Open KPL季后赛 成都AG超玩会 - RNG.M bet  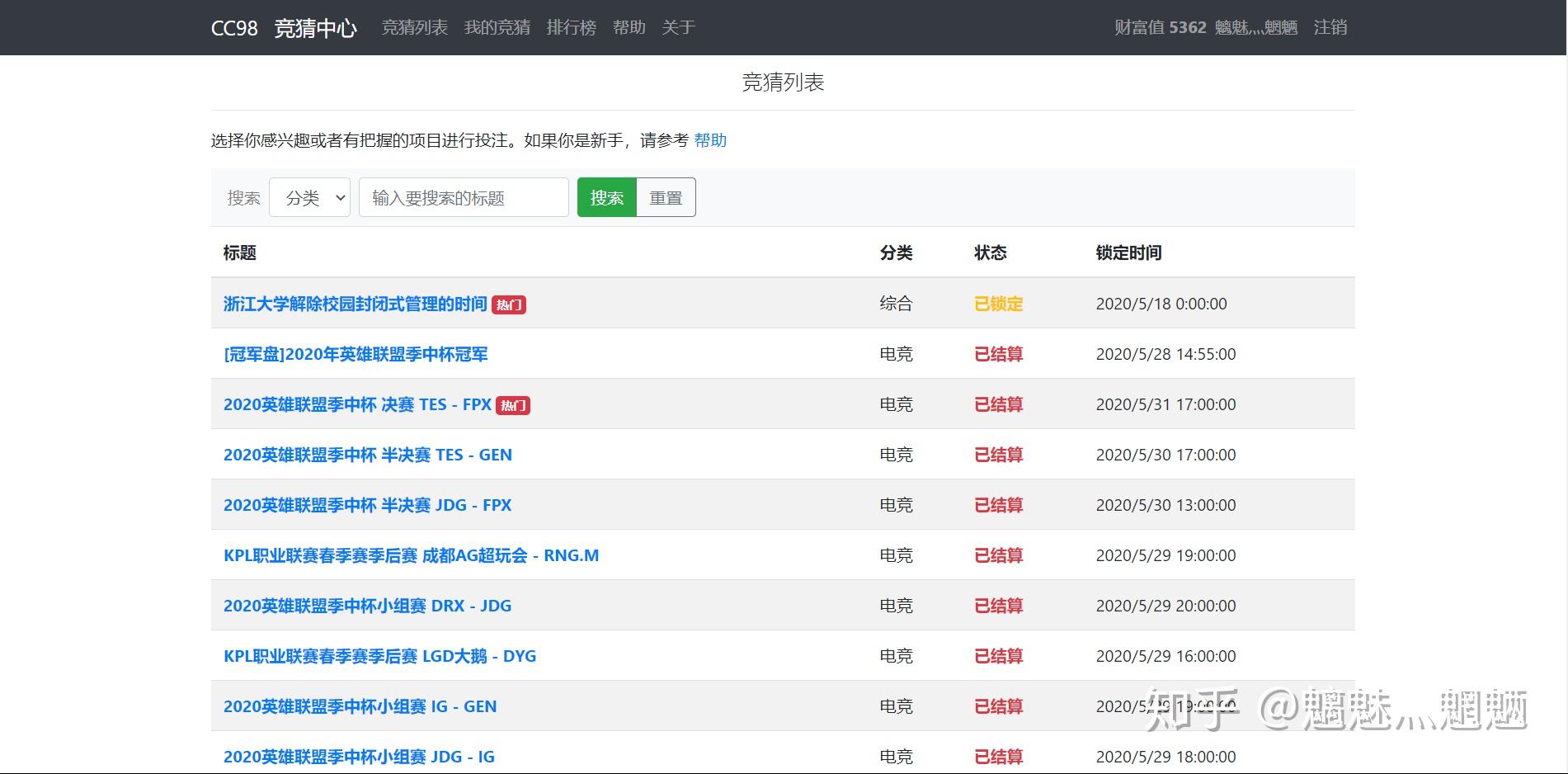(x=412, y=555)
